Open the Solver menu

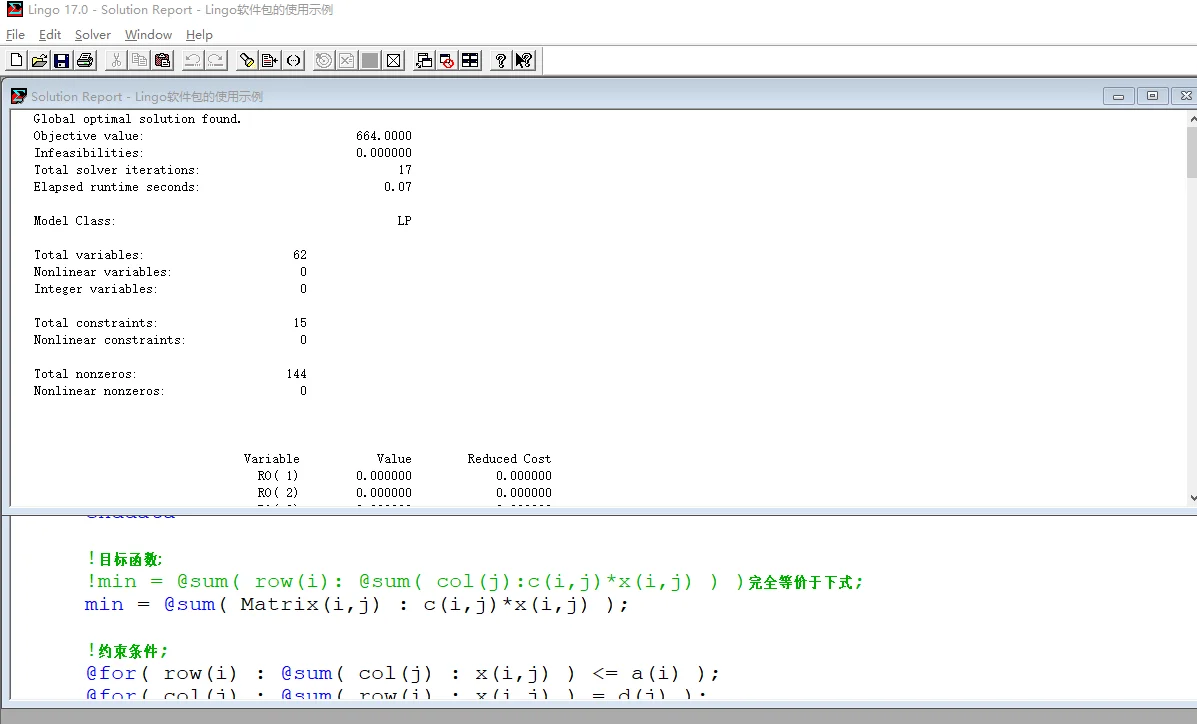(x=92, y=34)
